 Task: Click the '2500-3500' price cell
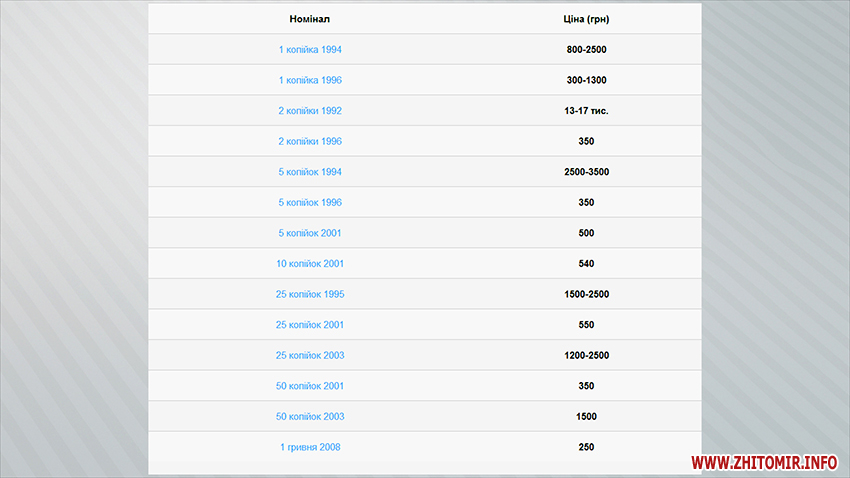tap(586, 172)
